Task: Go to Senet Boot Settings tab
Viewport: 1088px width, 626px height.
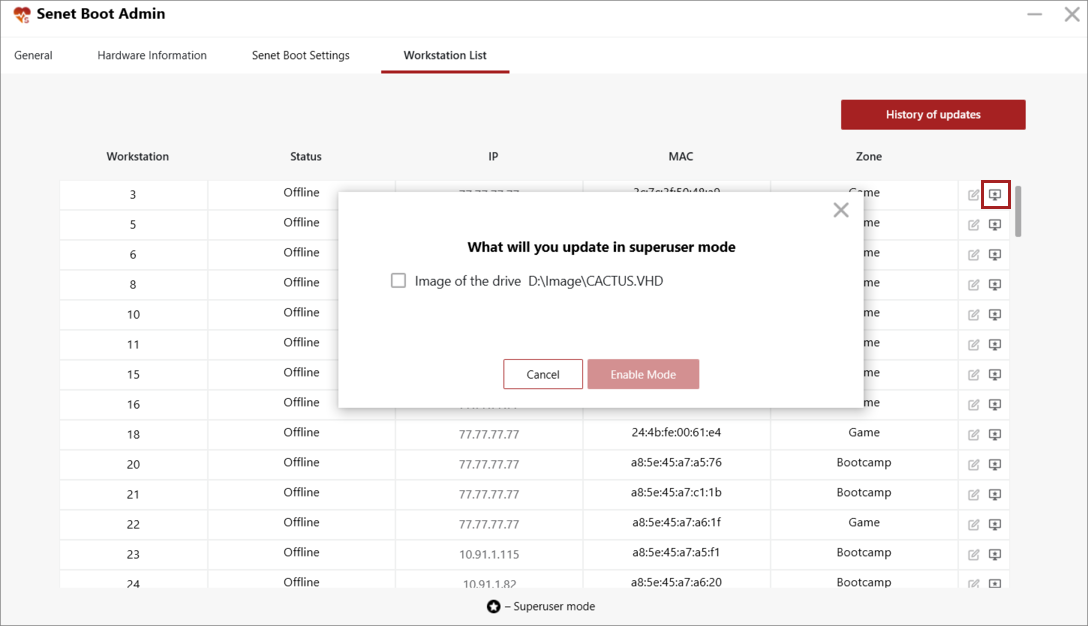Action: [300, 56]
